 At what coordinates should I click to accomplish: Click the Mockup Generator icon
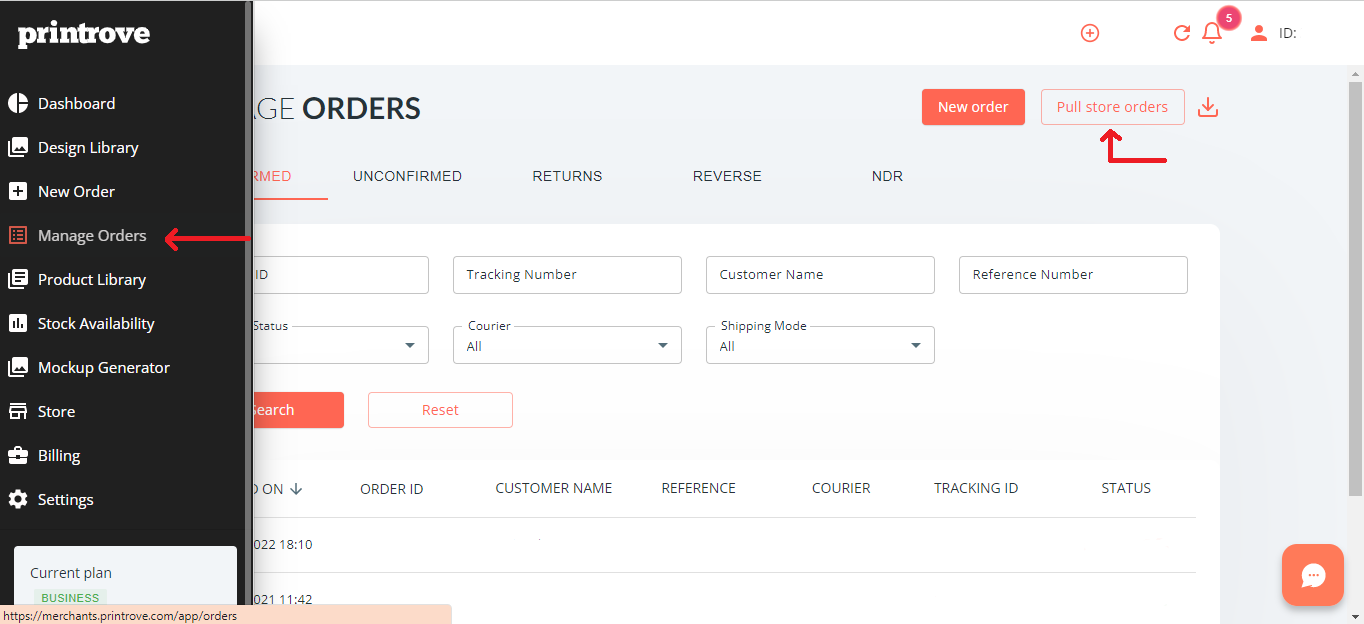click(x=18, y=367)
